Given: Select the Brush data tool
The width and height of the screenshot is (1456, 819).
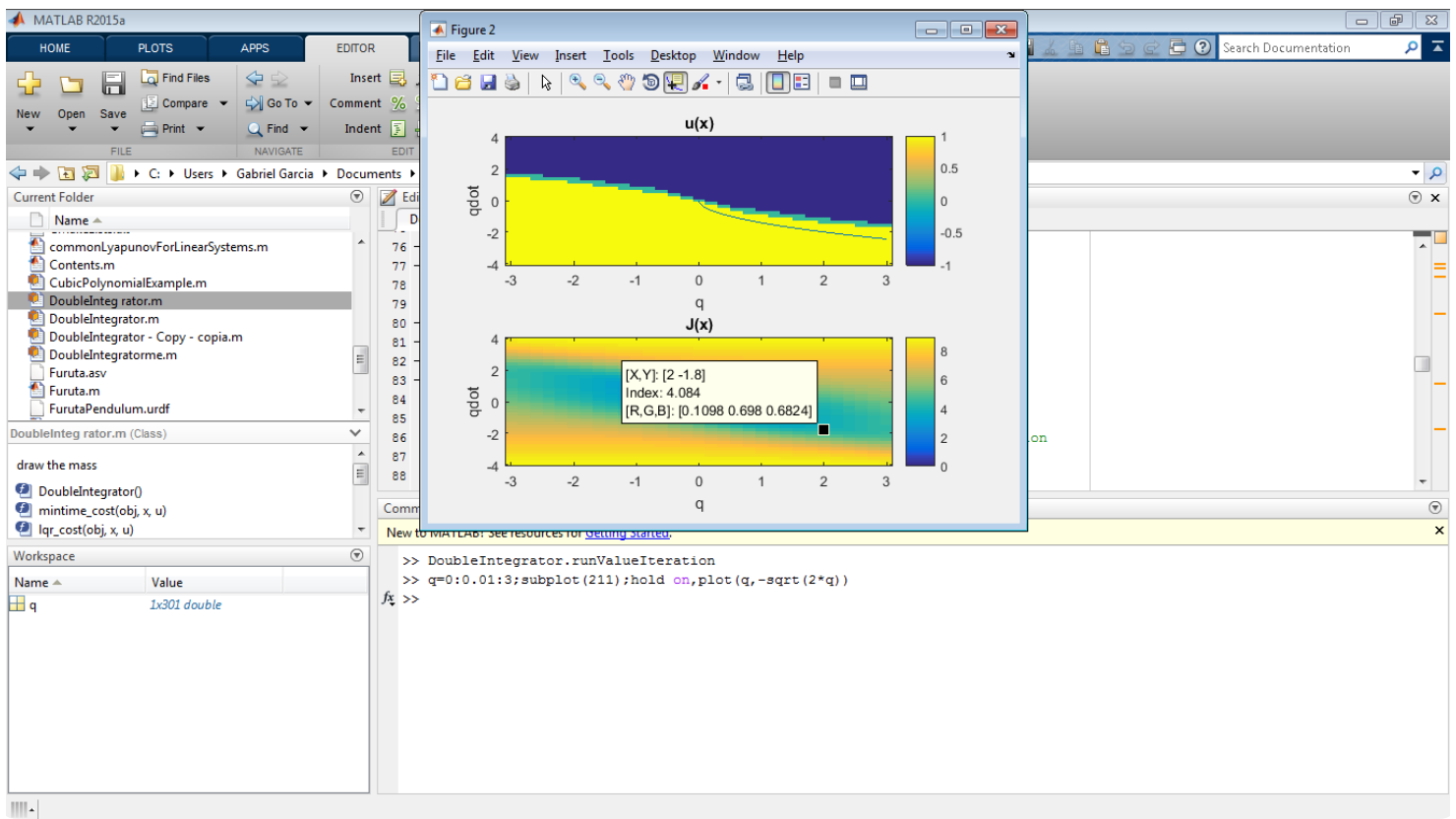Looking at the screenshot, I should point(700,83).
